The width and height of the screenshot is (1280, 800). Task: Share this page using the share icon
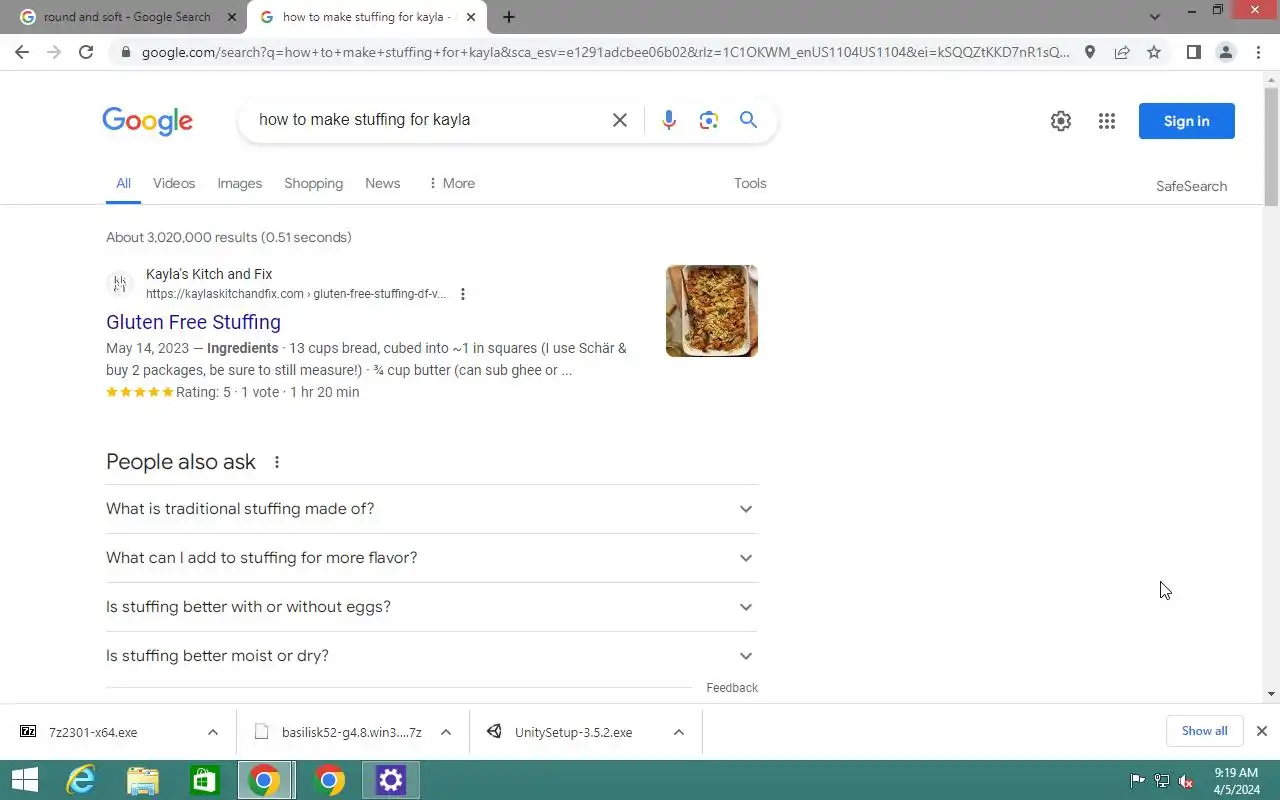pos(1122,52)
